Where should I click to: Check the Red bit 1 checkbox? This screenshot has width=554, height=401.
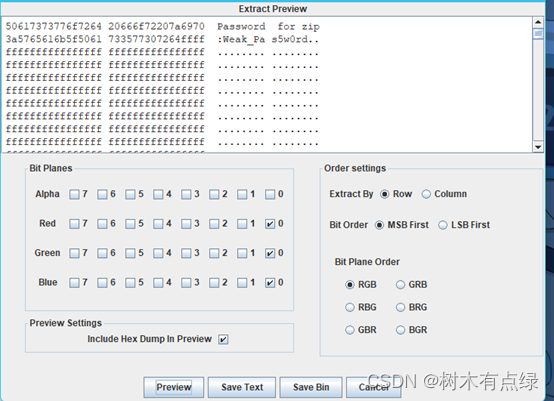242,224
